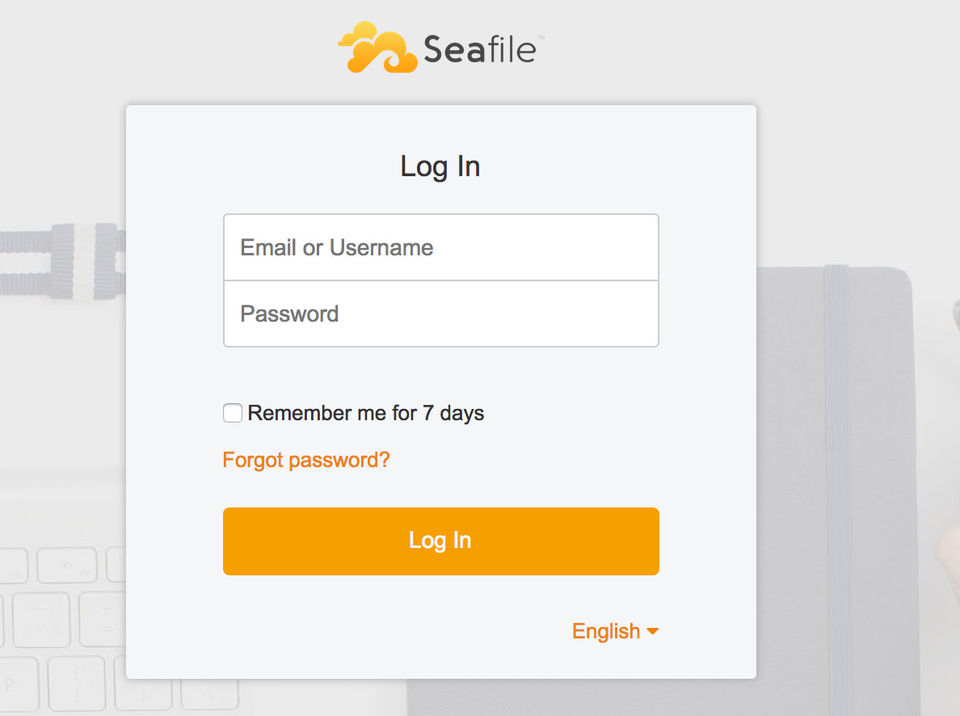Click the speaker key on background keyboard
The height and width of the screenshot is (716, 960).
click(x=67, y=566)
